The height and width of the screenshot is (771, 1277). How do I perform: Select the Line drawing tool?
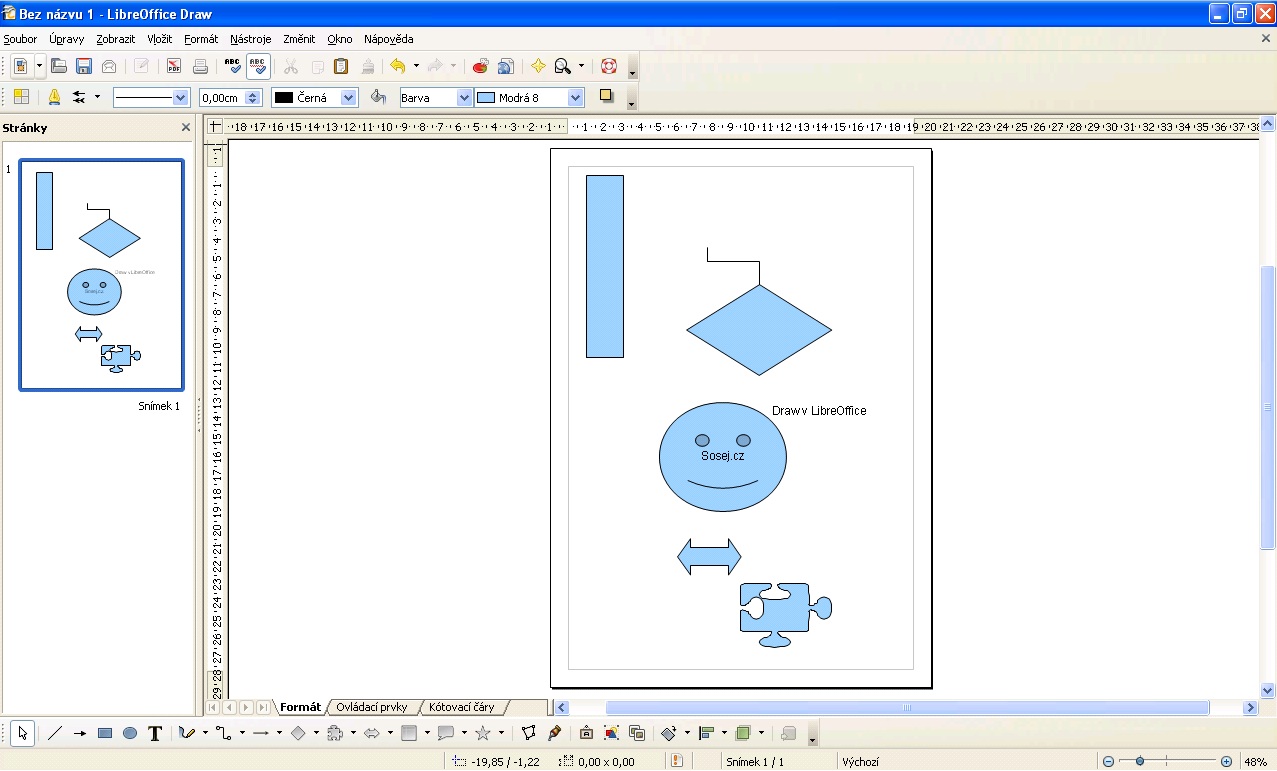tap(55, 733)
